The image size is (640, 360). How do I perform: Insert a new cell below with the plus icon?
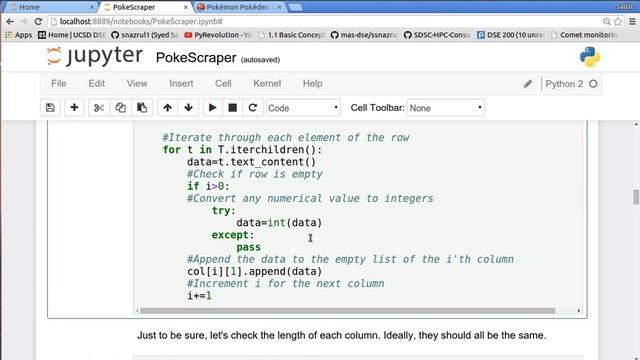tap(74, 108)
